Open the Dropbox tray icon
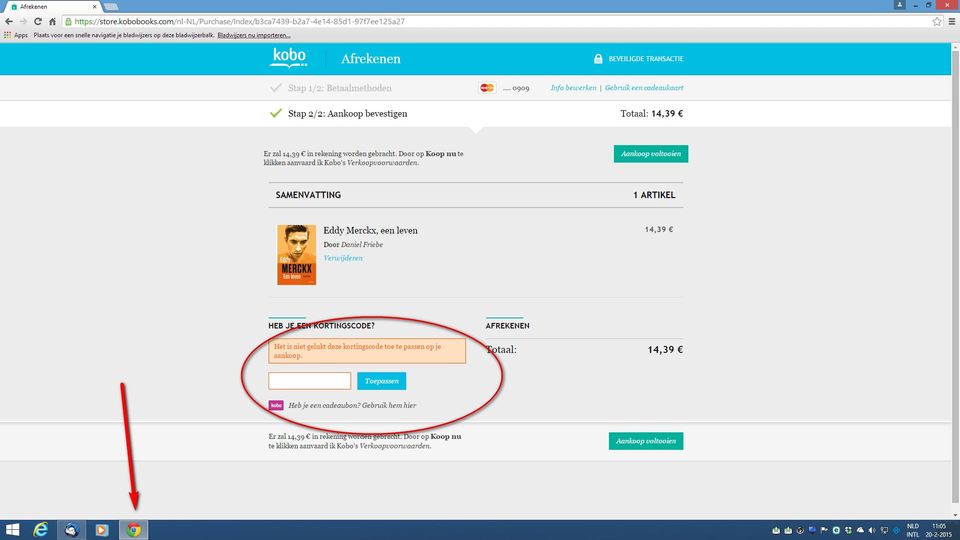Viewport: 960px width, 540px height. coord(848,530)
